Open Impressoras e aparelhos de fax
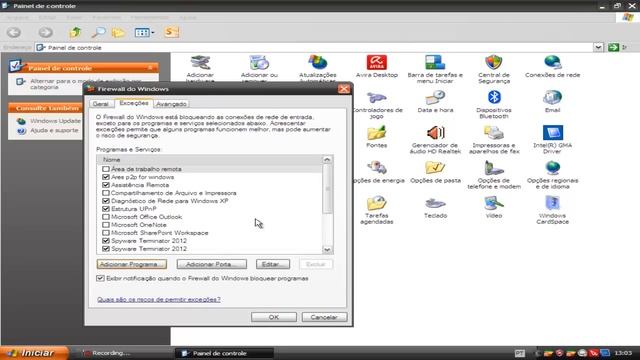The image size is (640, 360). coord(494,139)
